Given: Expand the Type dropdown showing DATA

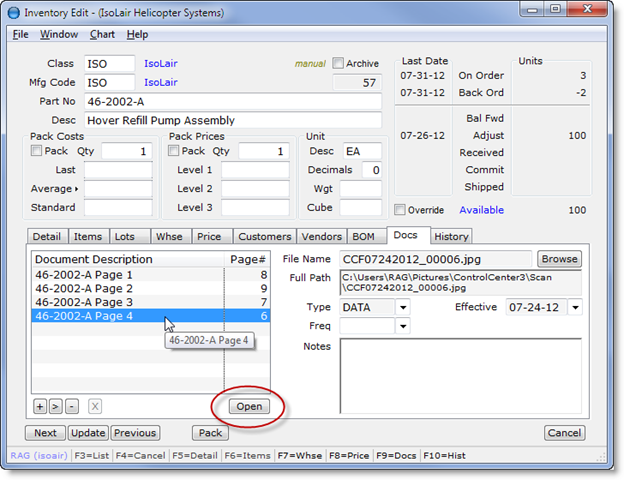Looking at the screenshot, I should (x=403, y=308).
